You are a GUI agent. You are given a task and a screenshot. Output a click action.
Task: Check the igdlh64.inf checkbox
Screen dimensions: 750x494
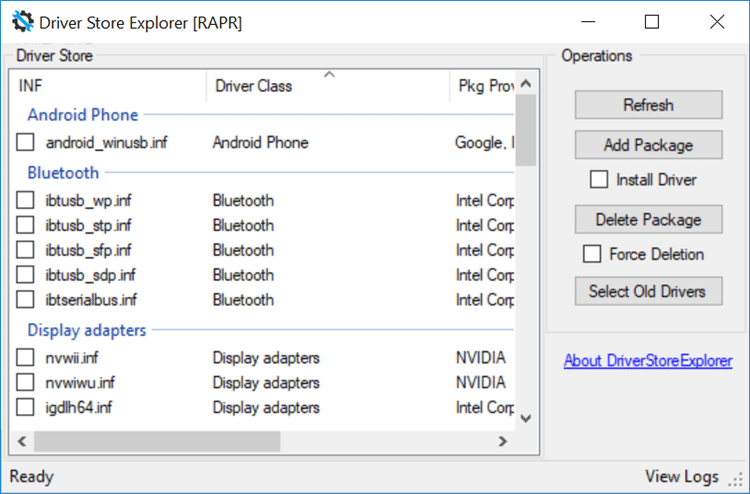pyautogui.click(x=25, y=407)
